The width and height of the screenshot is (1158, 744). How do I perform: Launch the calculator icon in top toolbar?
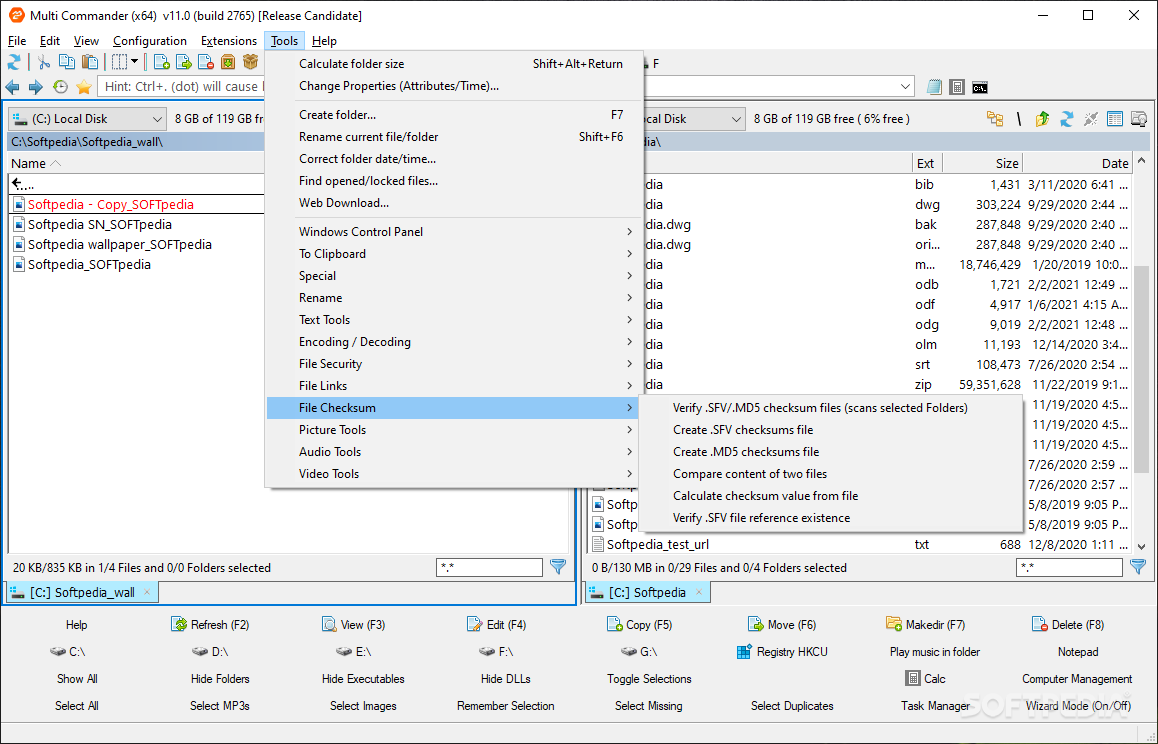pyautogui.click(x=957, y=87)
